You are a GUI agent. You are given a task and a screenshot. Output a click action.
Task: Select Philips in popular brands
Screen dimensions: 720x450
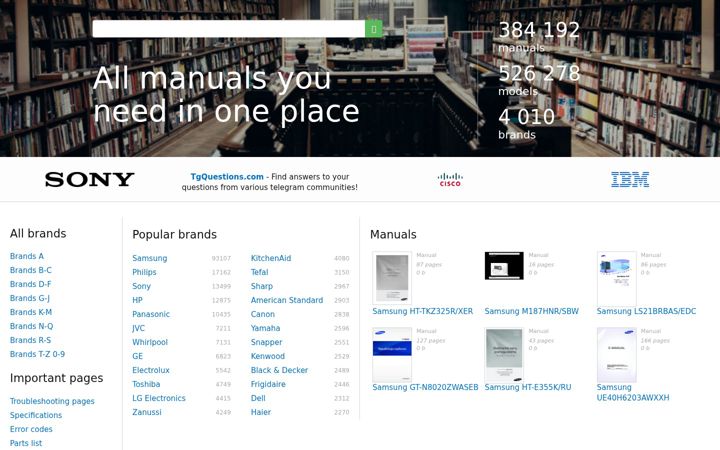point(144,272)
